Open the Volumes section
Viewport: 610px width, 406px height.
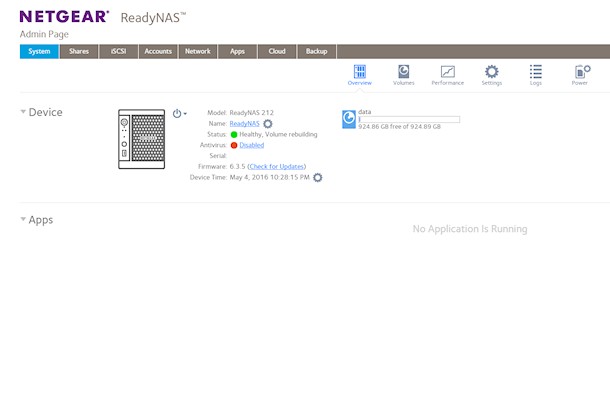coord(403,74)
